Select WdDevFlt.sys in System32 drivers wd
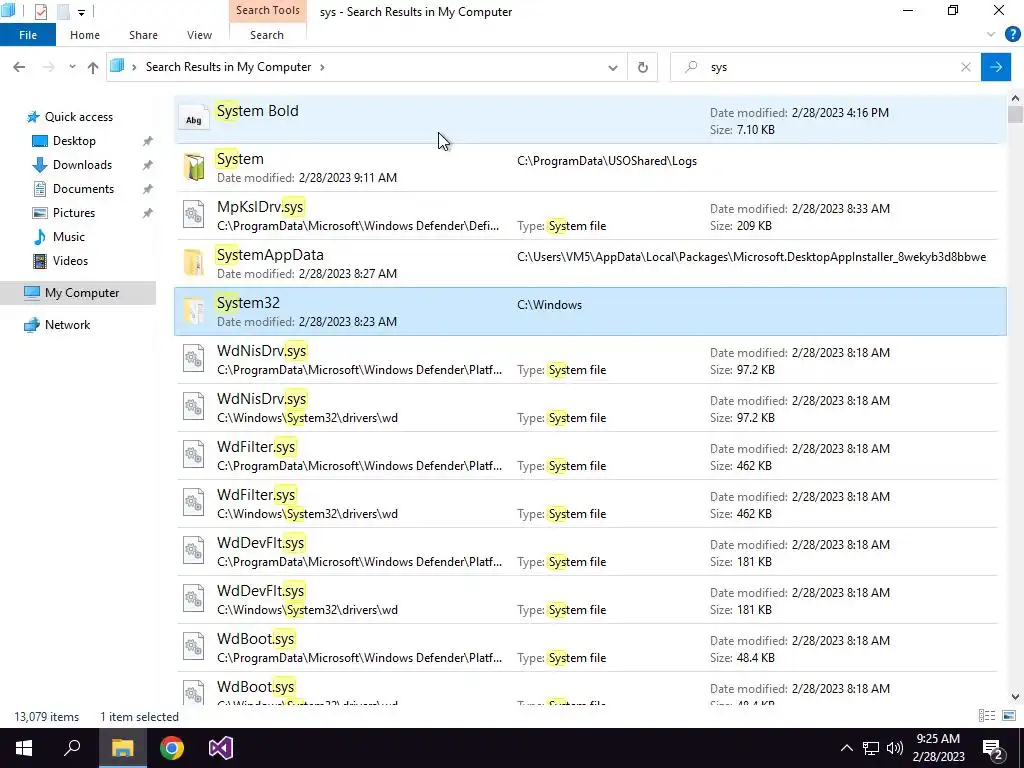1024x768 pixels. 590,600
